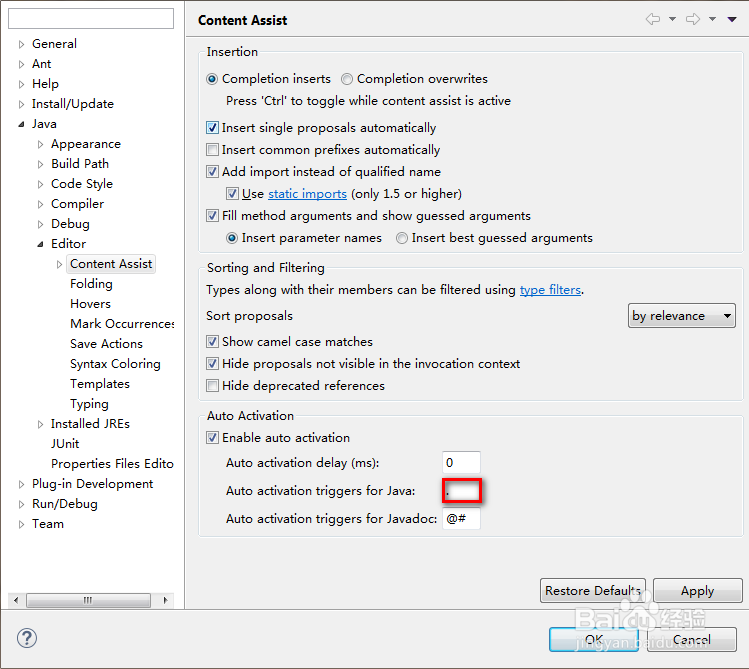Click the help question mark icon
The image size is (749, 669).
27,638
